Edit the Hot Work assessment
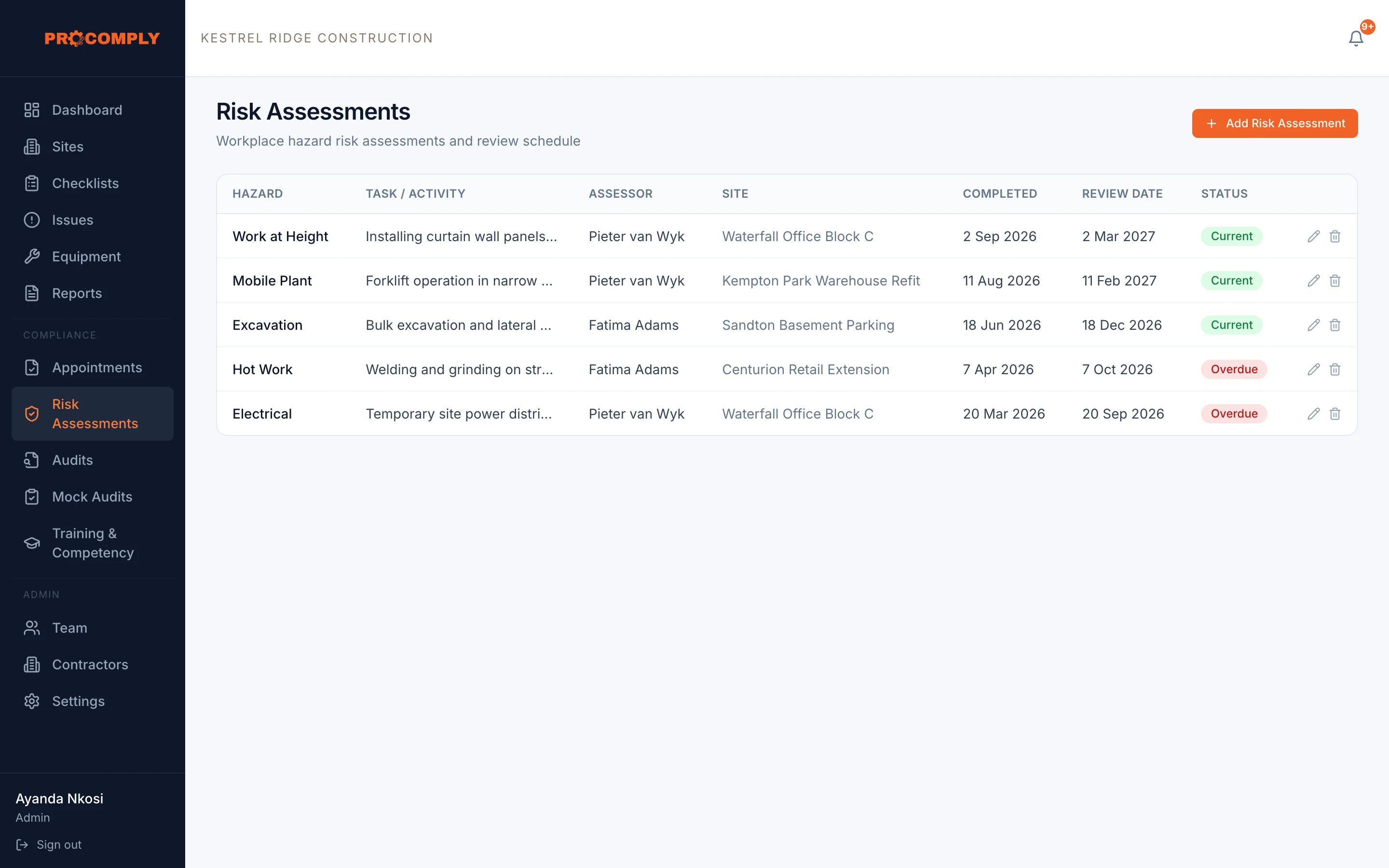1389x868 pixels. click(1313, 369)
